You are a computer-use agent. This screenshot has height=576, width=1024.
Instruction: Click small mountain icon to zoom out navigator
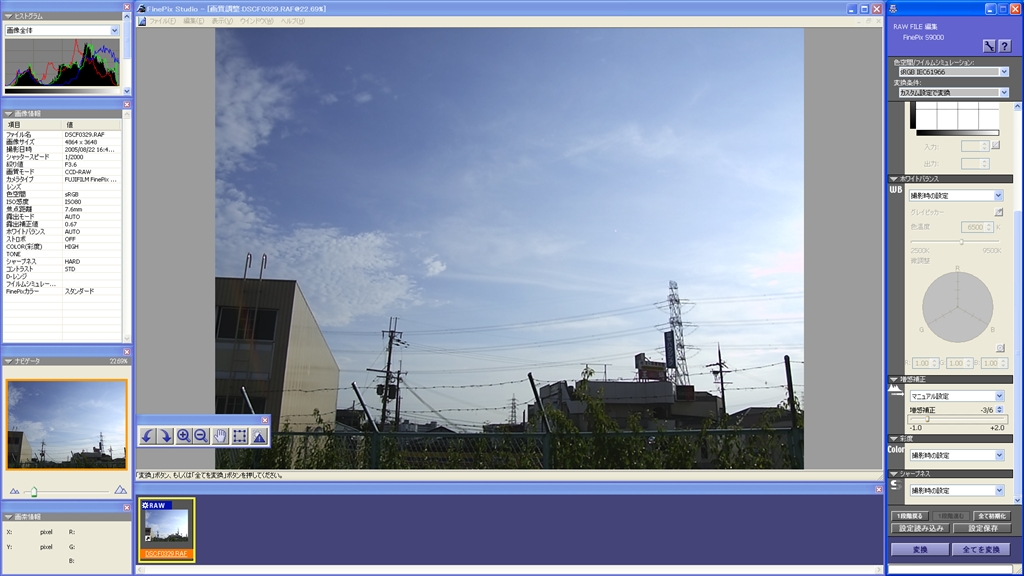[x=14, y=490]
